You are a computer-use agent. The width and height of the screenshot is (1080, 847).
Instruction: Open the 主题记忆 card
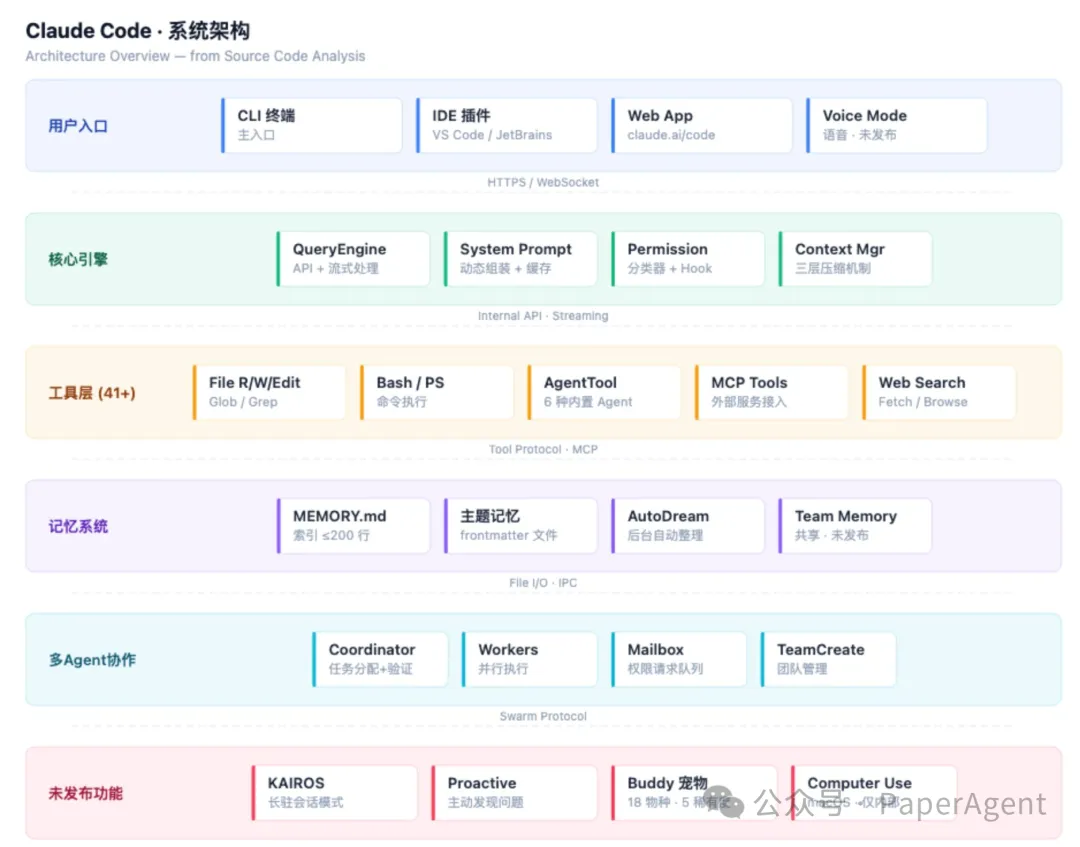521,526
